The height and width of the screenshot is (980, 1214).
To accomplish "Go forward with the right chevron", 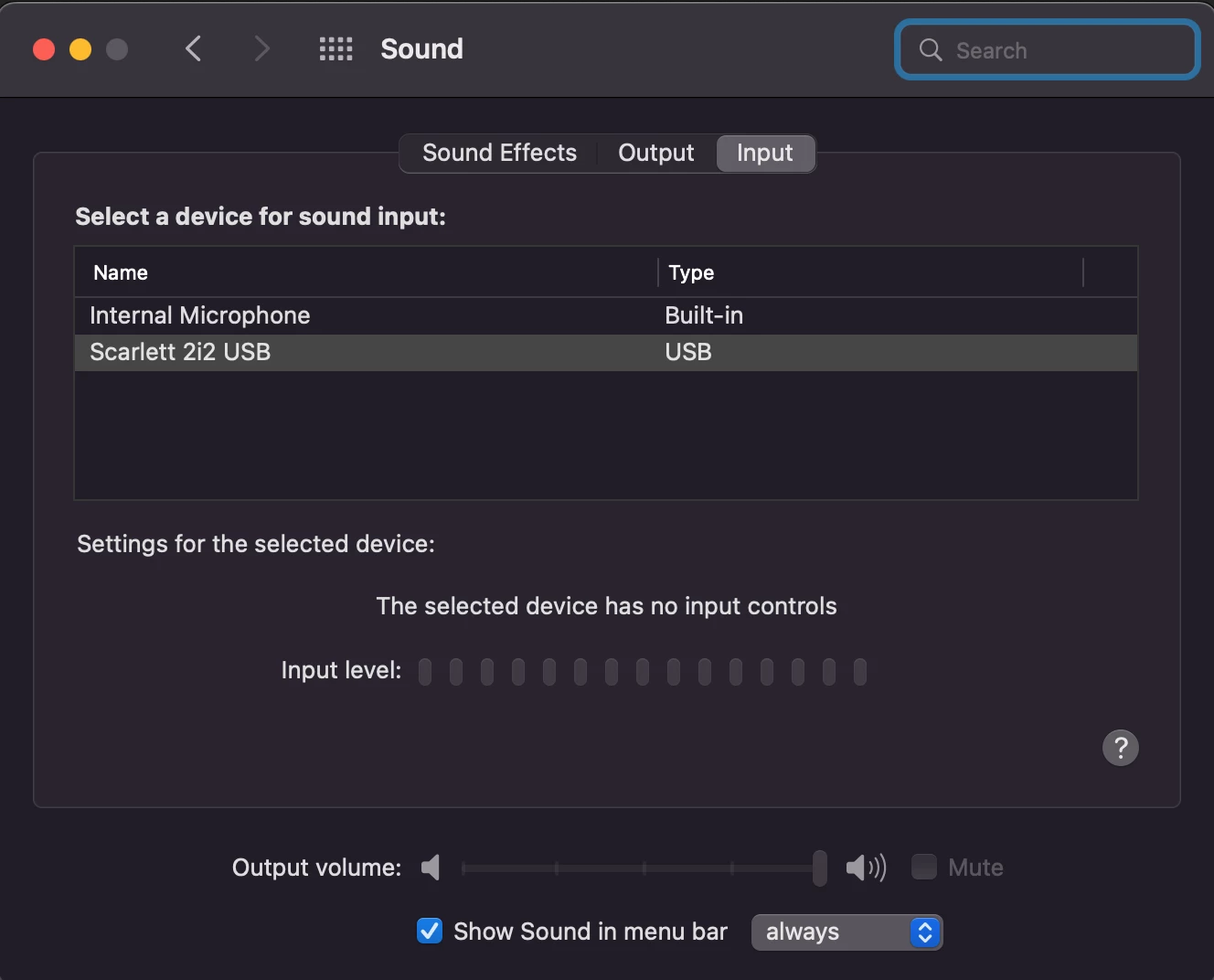I will 261,48.
